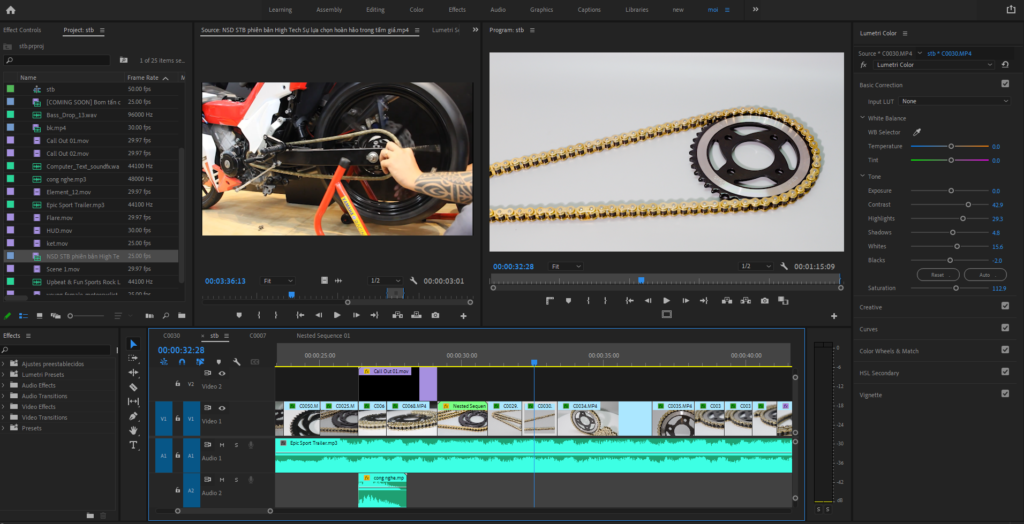Open Effect Controls panel tab

tap(22, 30)
